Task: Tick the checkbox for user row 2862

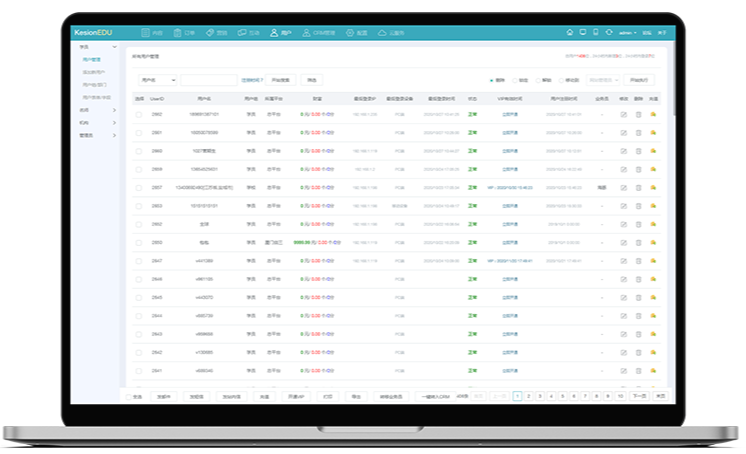Action: click(x=139, y=115)
